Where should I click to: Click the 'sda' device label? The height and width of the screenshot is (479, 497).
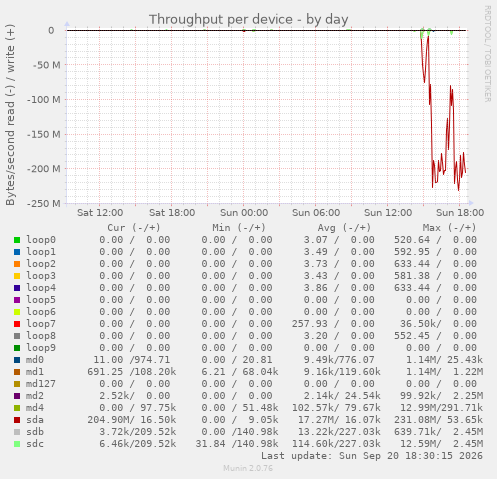tap(35, 420)
